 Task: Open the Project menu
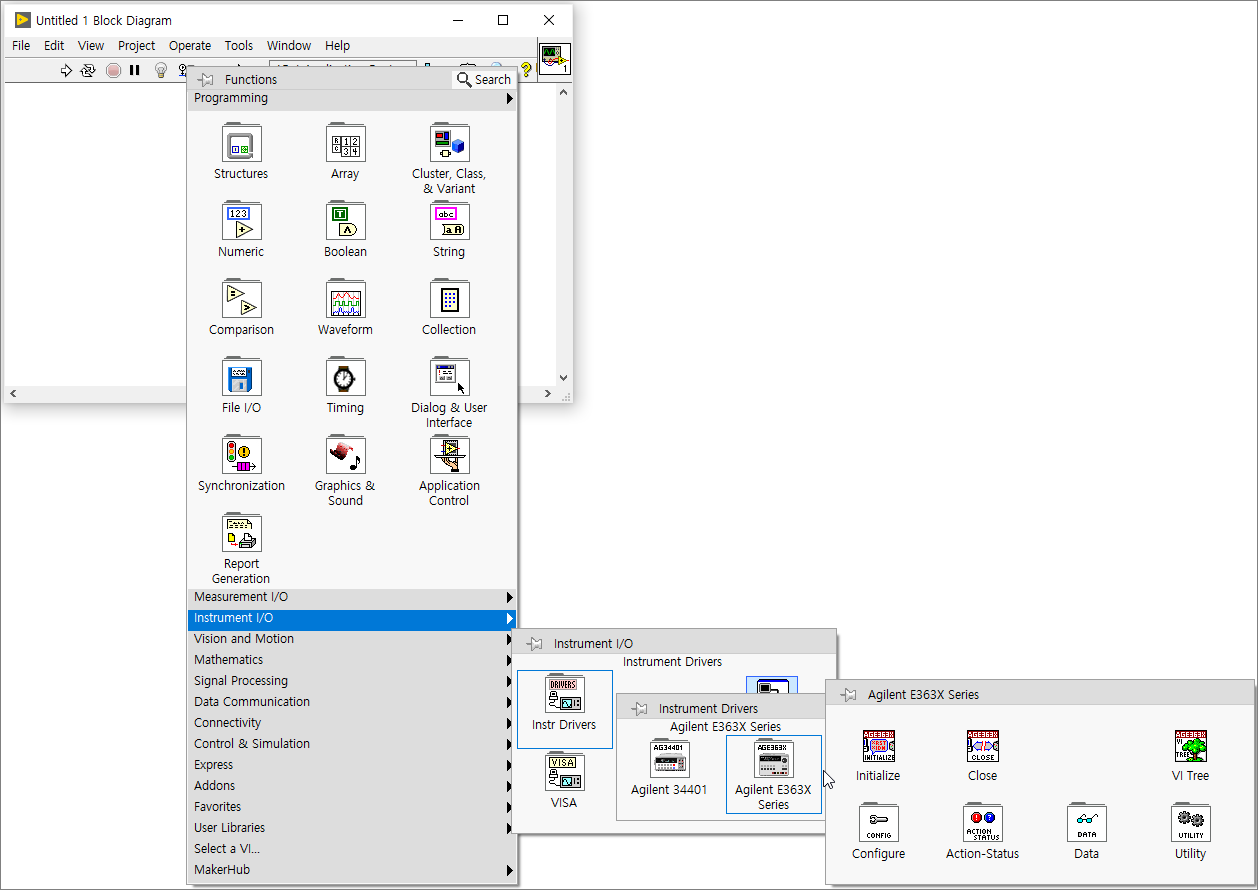[137, 45]
